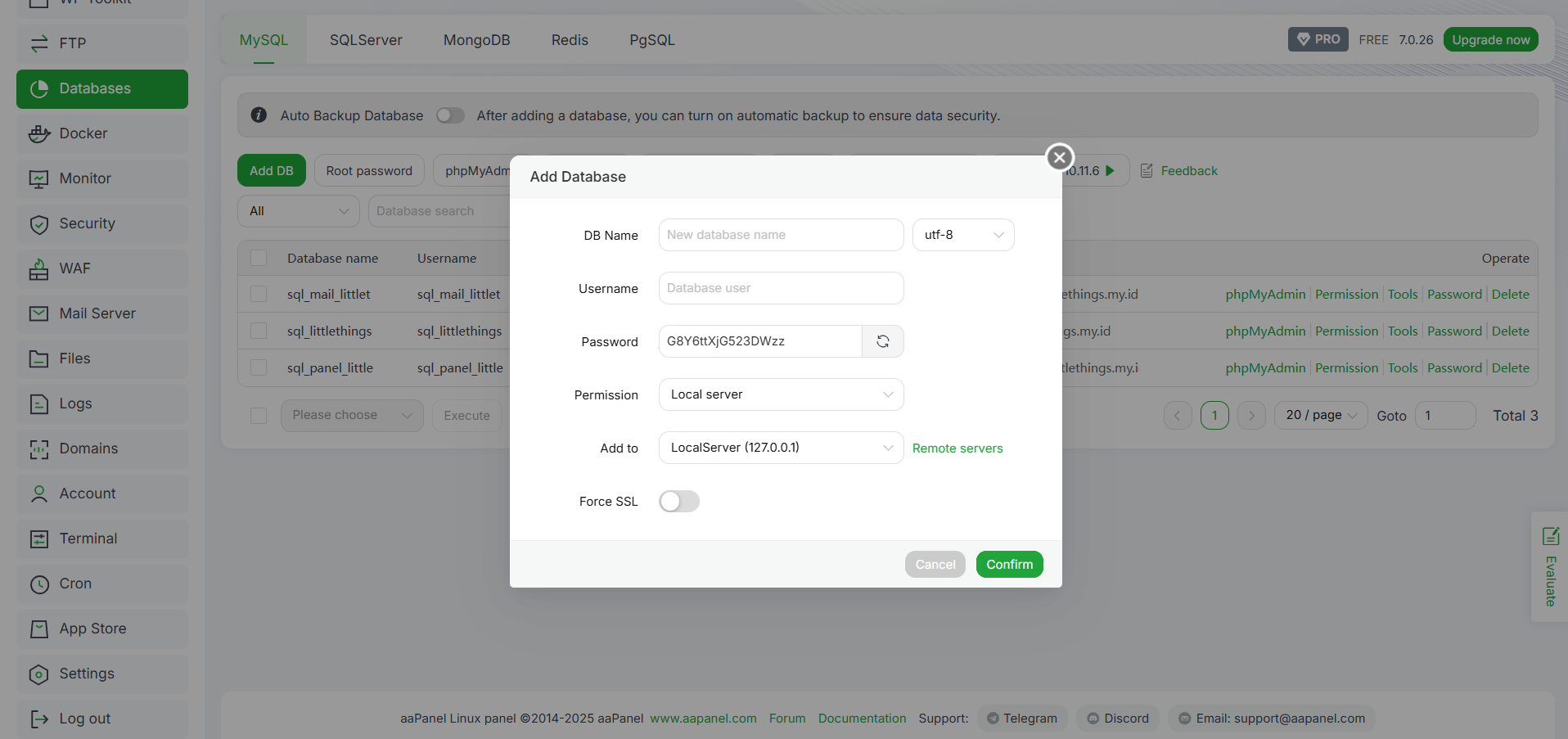Click Log out arrow icon
The height and width of the screenshot is (739, 1568).
38,719
